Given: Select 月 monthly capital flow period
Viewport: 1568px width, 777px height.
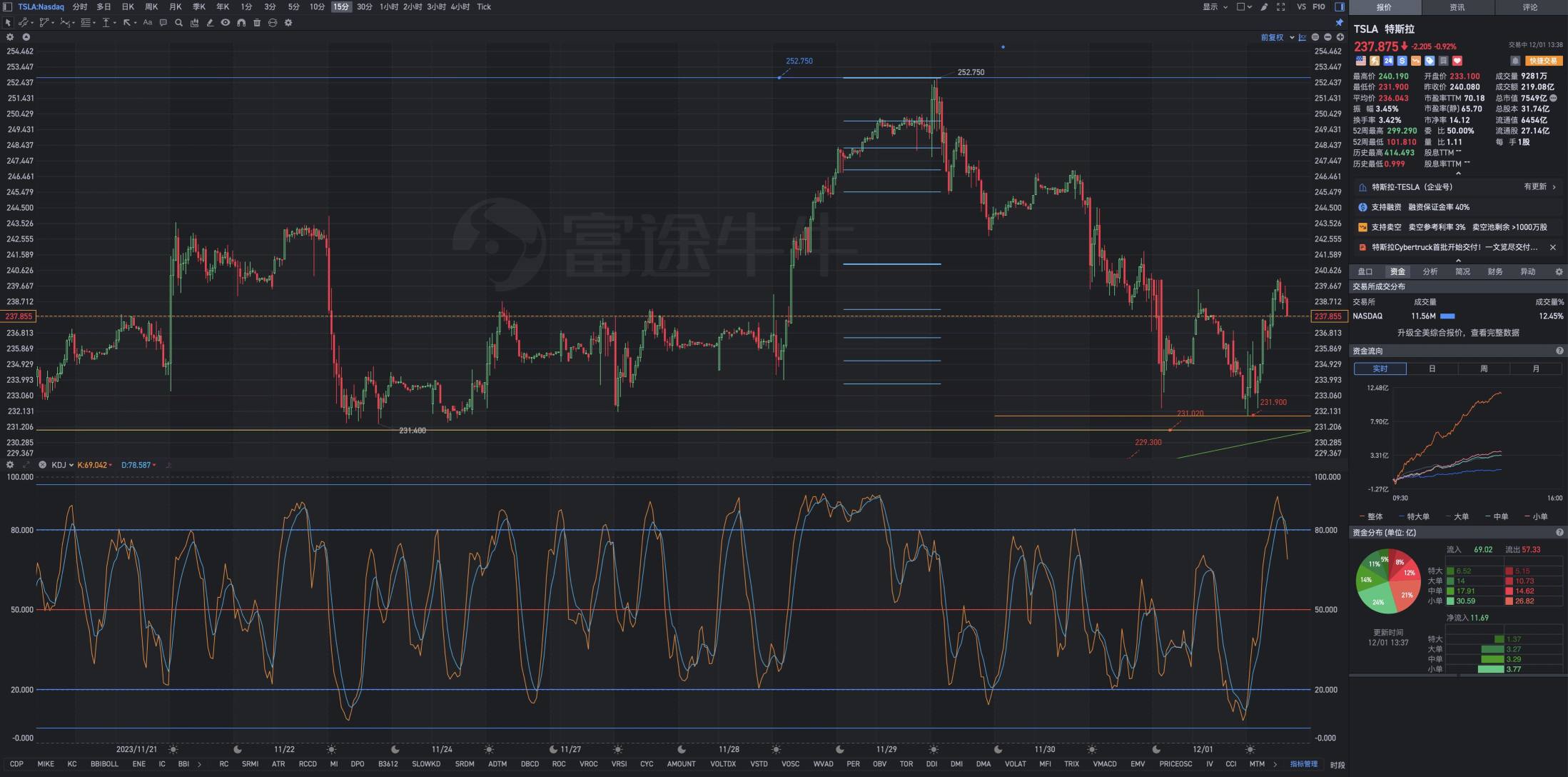Looking at the screenshot, I should [1536, 369].
